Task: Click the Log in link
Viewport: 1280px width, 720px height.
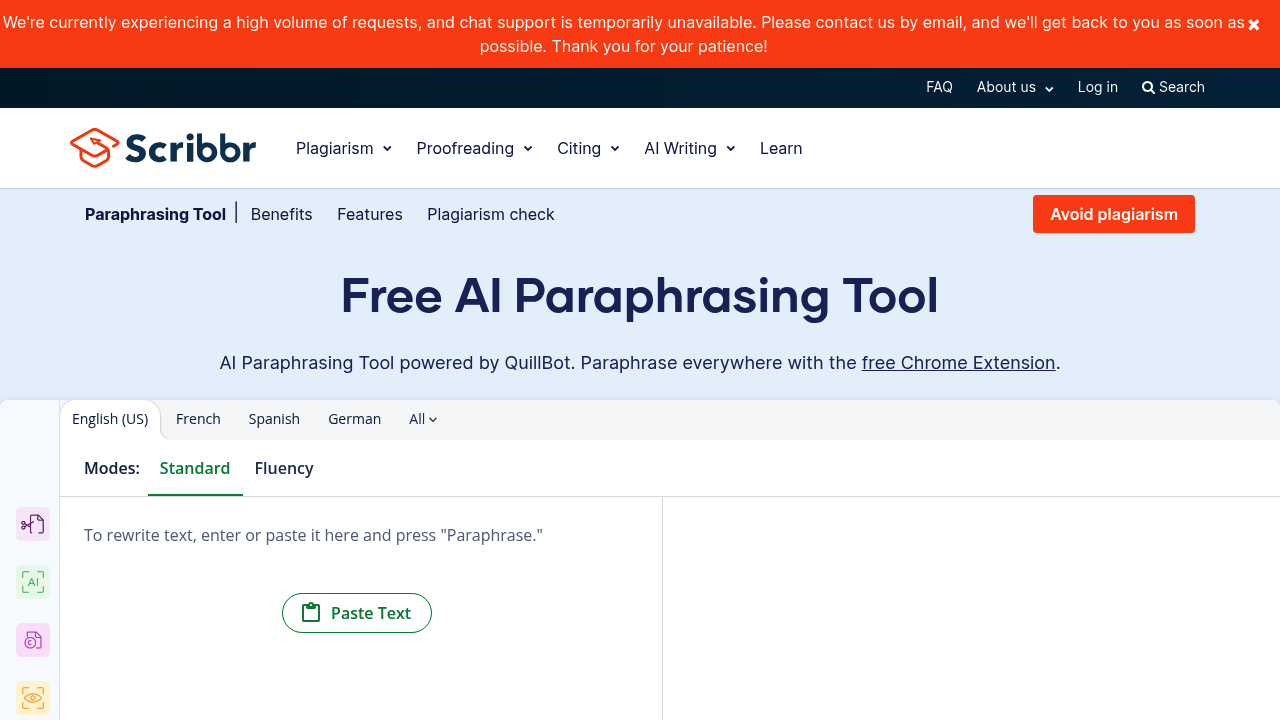Action: coord(1098,87)
